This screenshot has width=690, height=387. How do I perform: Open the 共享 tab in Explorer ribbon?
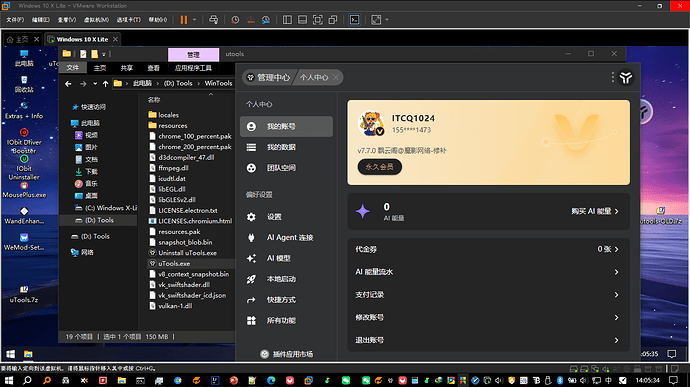pos(127,68)
